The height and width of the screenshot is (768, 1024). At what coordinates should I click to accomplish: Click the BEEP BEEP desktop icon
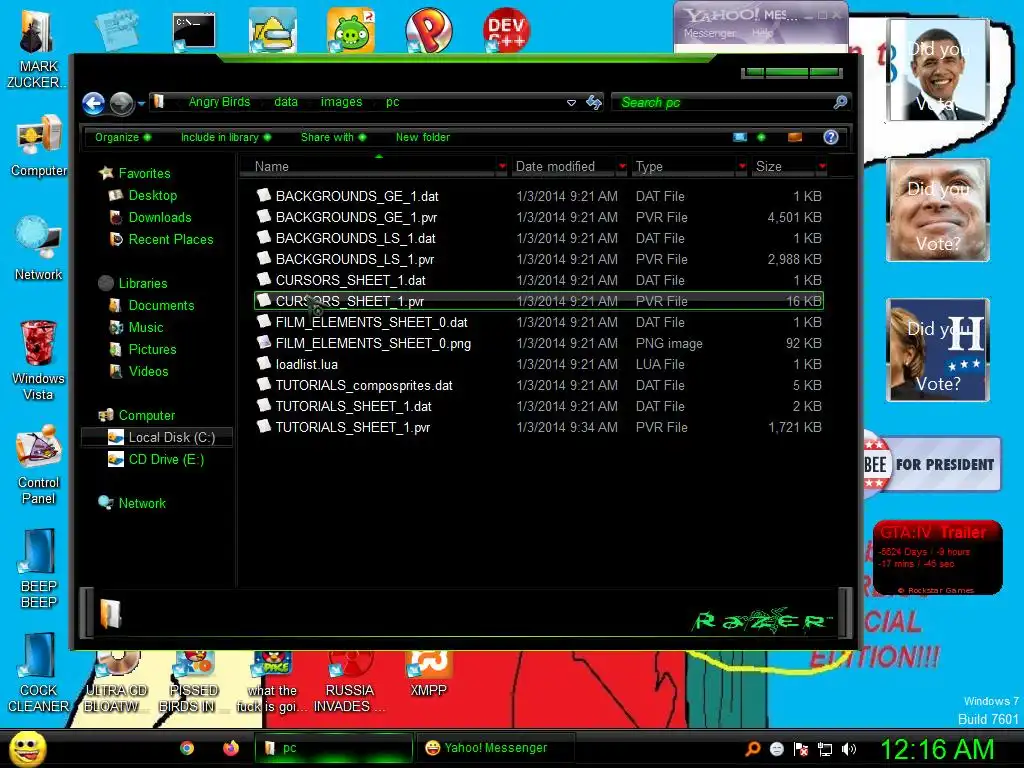click(x=38, y=568)
